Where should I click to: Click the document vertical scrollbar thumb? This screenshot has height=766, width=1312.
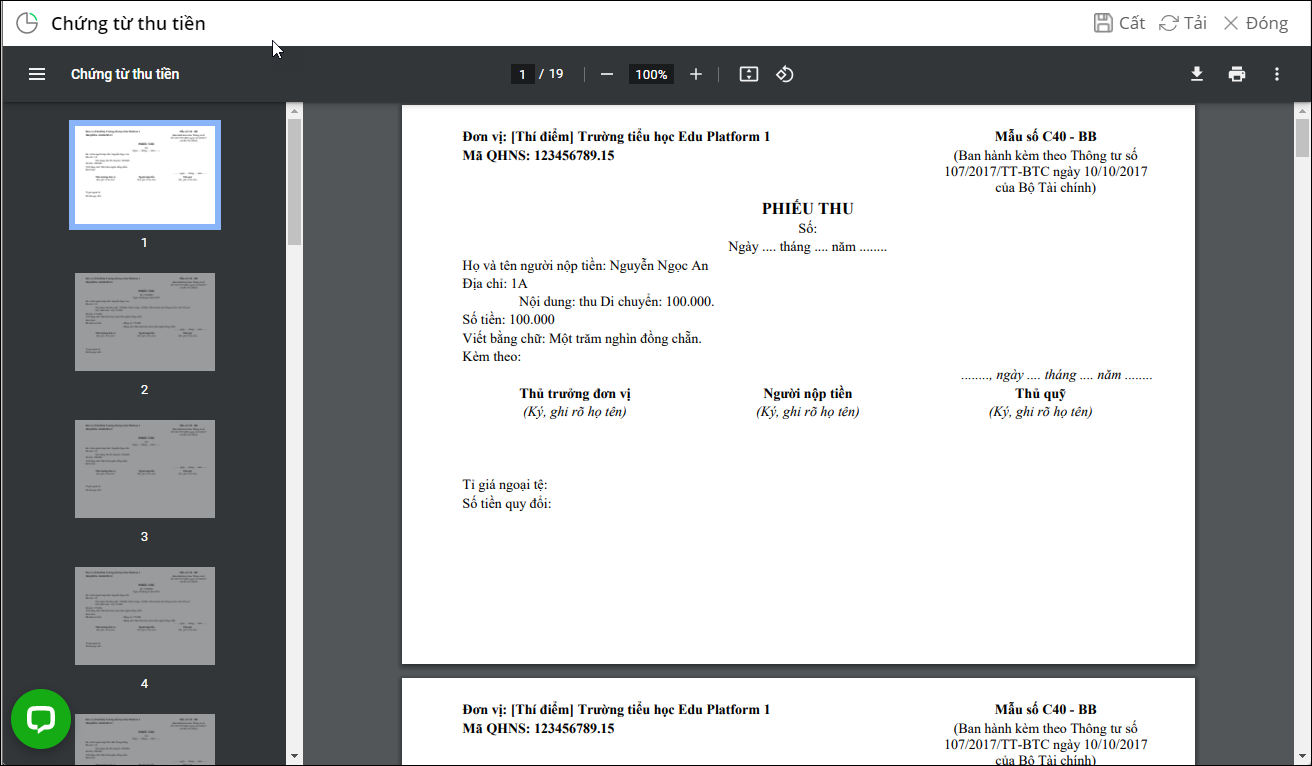click(x=1302, y=137)
